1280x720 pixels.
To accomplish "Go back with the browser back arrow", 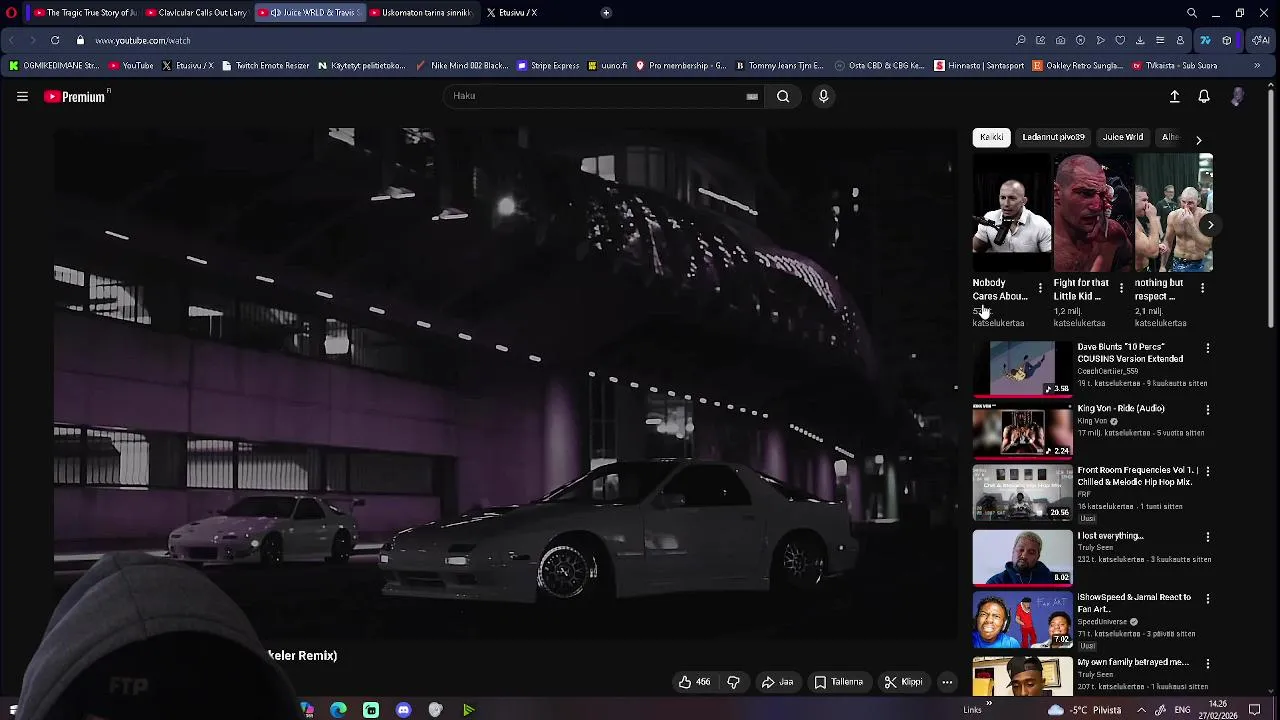I will point(11,40).
